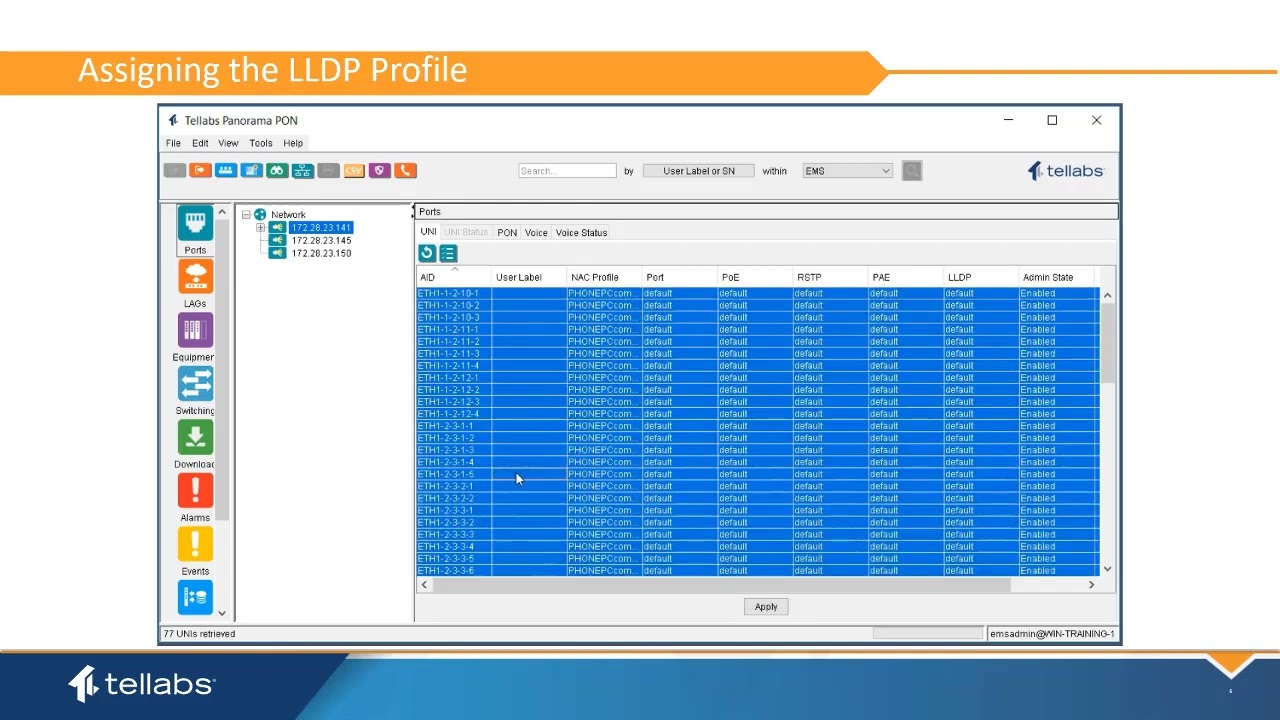Open the Equipment sidebar panel
Image resolution: width=1280 pixels, height=720 pixels.
[195, 338]
